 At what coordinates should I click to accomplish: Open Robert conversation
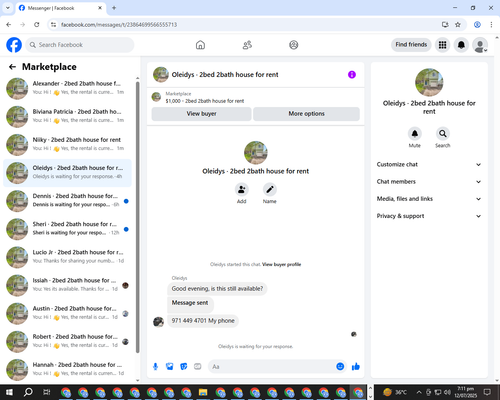point(67,342)
